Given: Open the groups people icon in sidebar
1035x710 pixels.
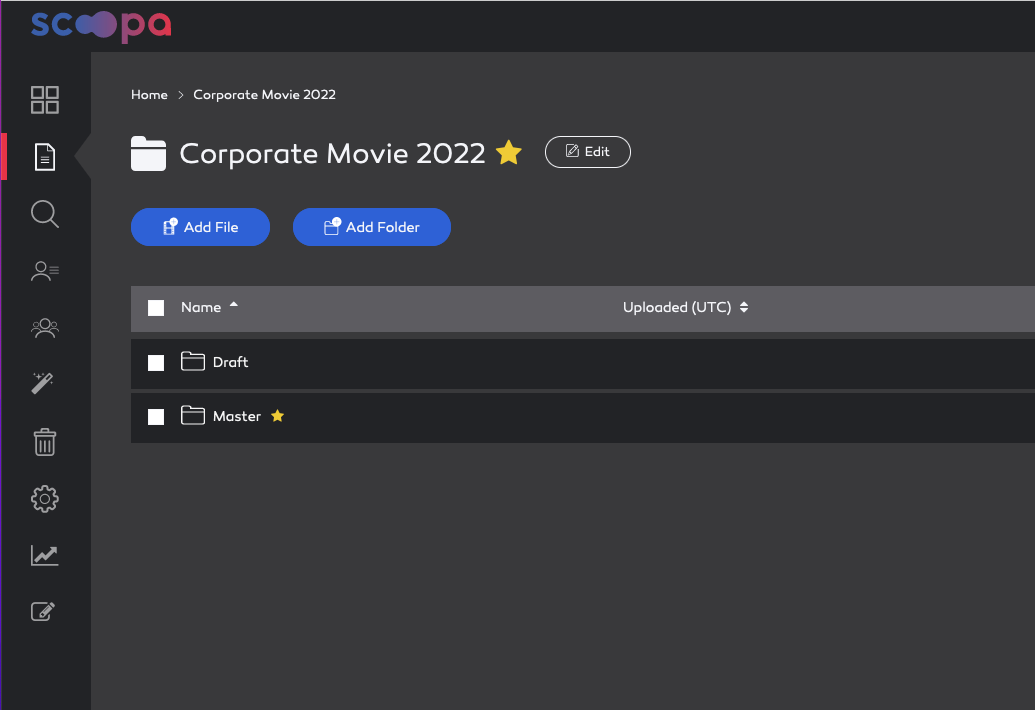Looking at the screenshot, I should 45,328.
